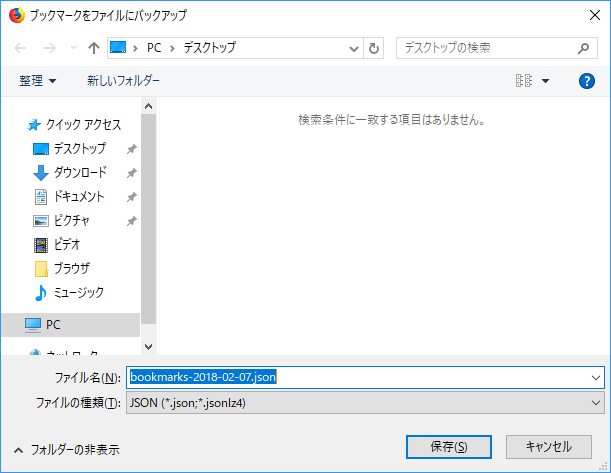Click the monitor icon in address bar

[x=118, y=48]
